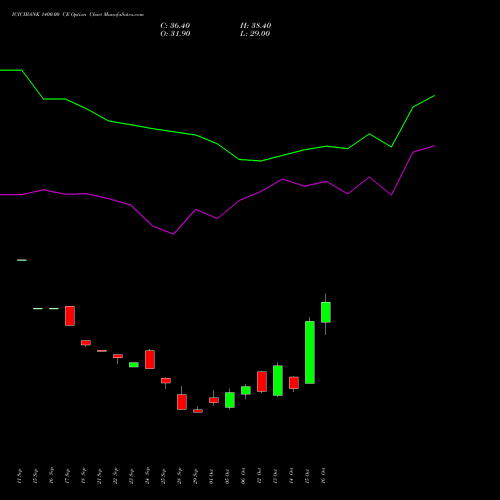The width and height of the screenshot is (500, 500).
Task: Select the red candle above 17 Sep
Action: (x=70, y=316)
